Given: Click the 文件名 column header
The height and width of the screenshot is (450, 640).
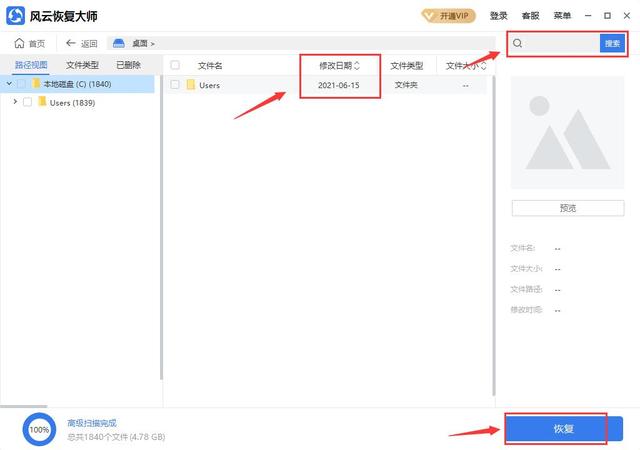Looking at the screenshot, I should (210, 65).
